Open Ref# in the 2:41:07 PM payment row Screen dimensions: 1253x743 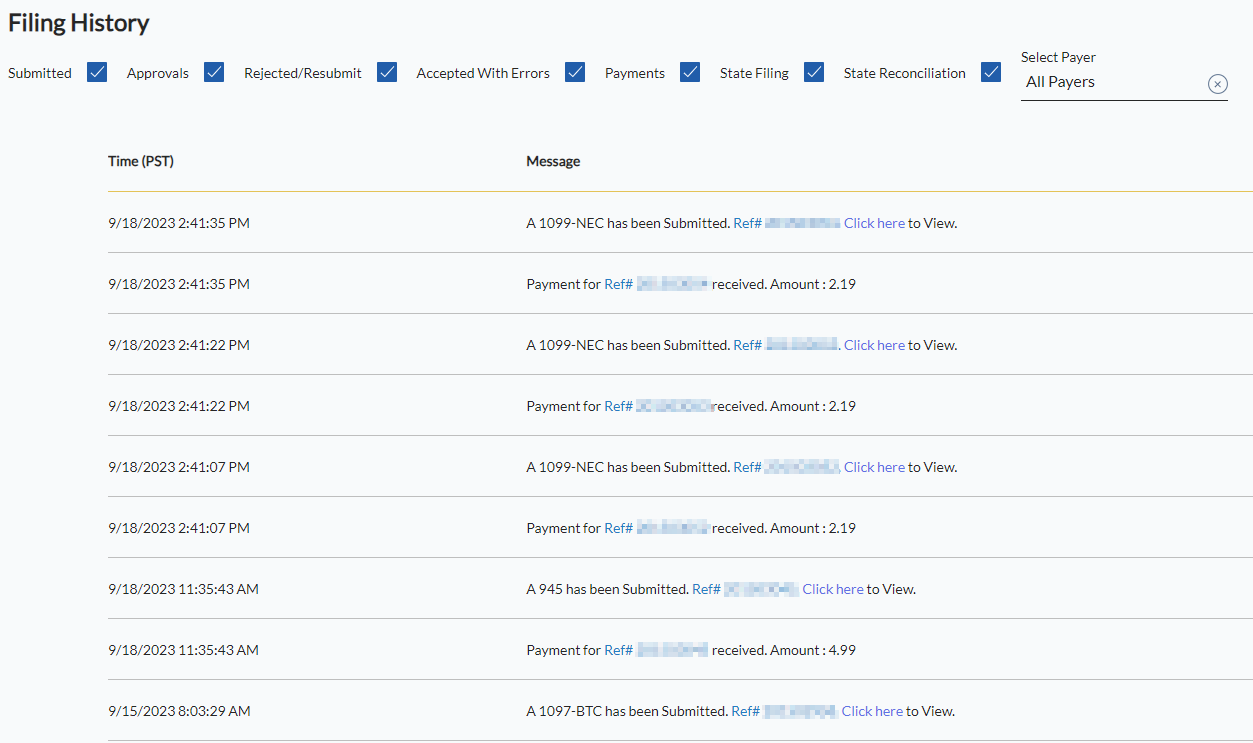(x=618, y=527)
